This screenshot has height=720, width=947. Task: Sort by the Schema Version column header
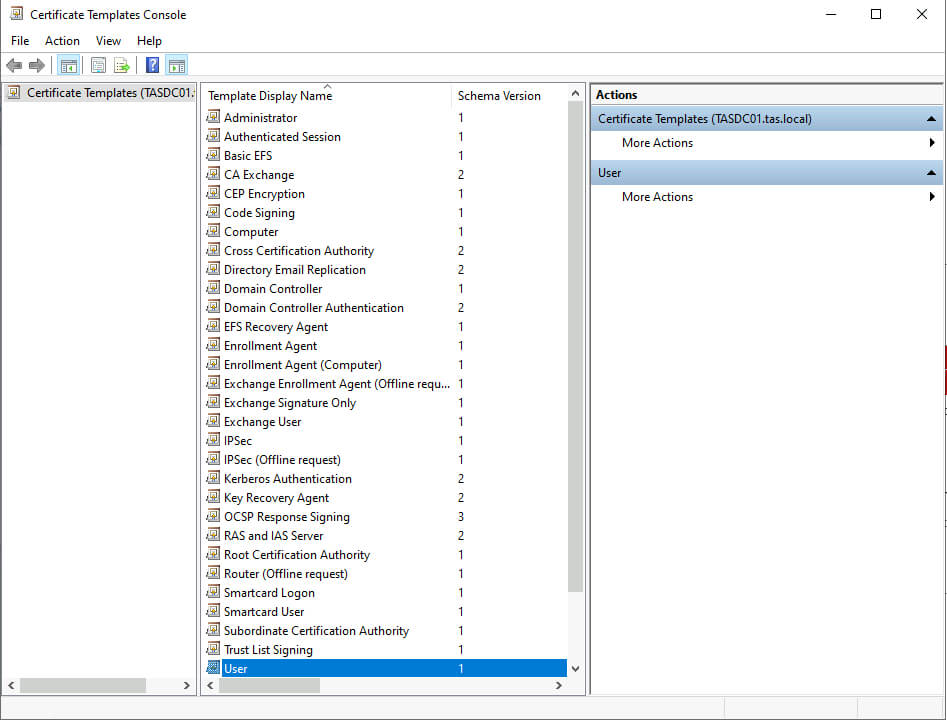tap(499, 96)
